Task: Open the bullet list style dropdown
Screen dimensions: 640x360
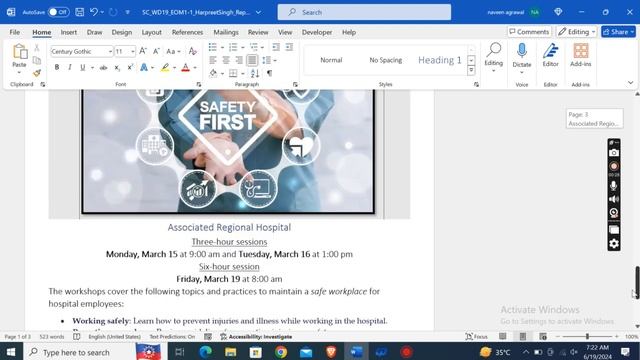Action: [222, 47]
